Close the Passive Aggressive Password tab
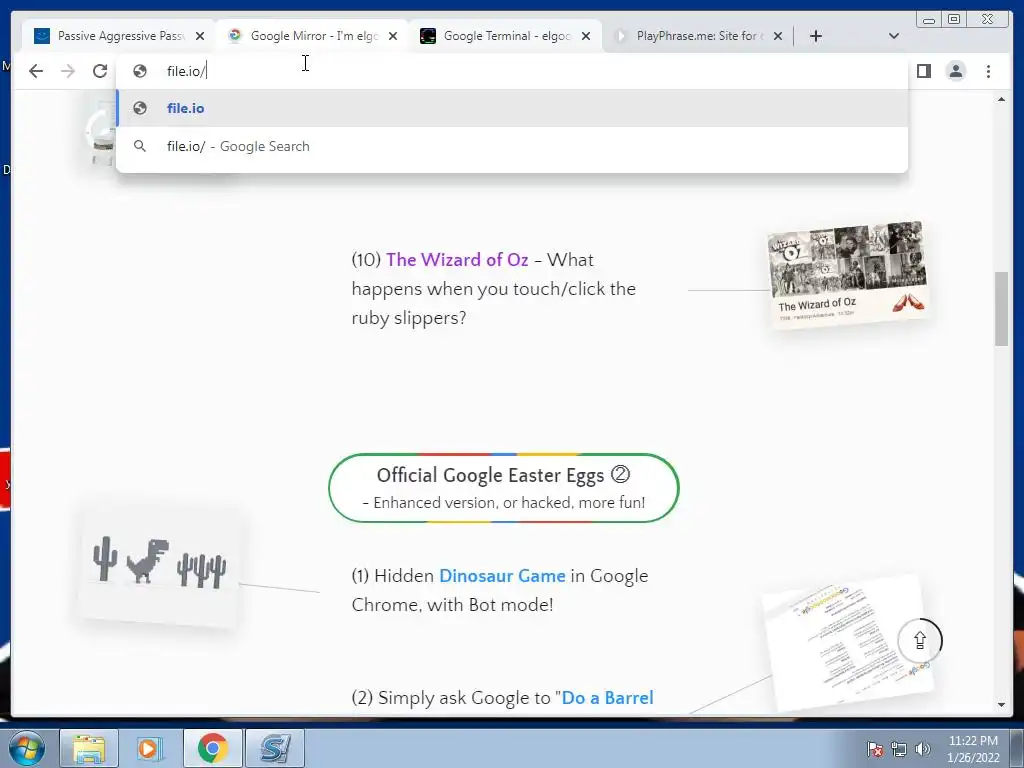This screenshot has width=1024, height=768. 200,36
